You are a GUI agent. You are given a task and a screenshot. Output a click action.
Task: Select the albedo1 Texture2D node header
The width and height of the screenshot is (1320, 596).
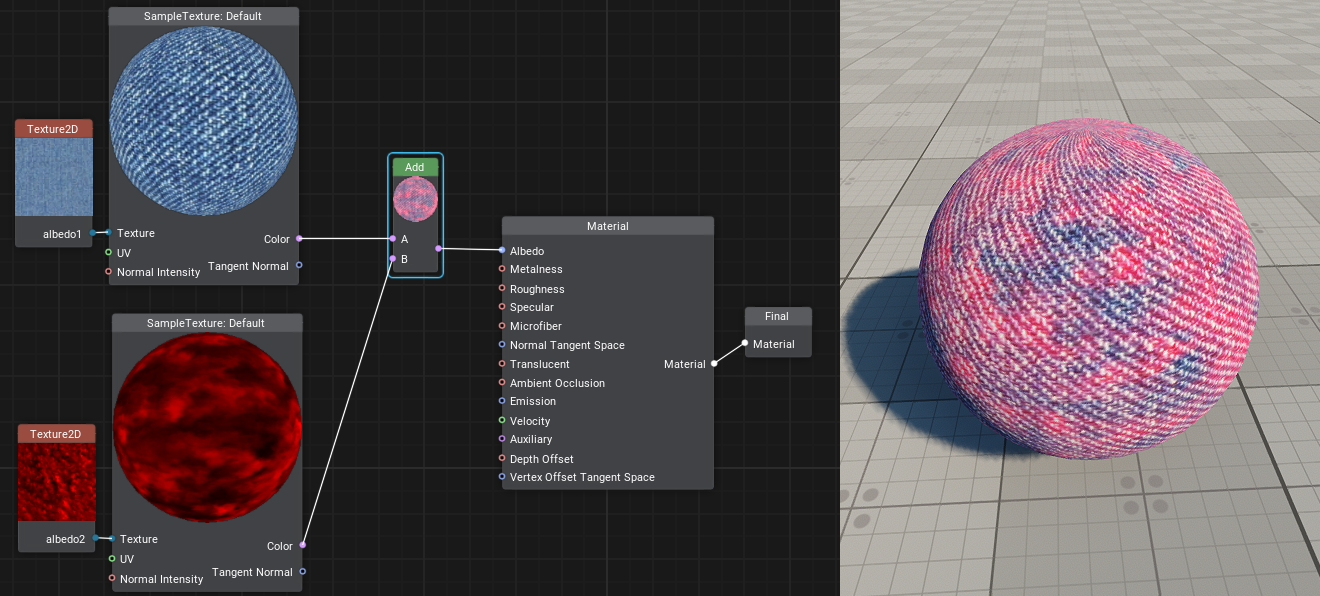[x=54, y=129]
